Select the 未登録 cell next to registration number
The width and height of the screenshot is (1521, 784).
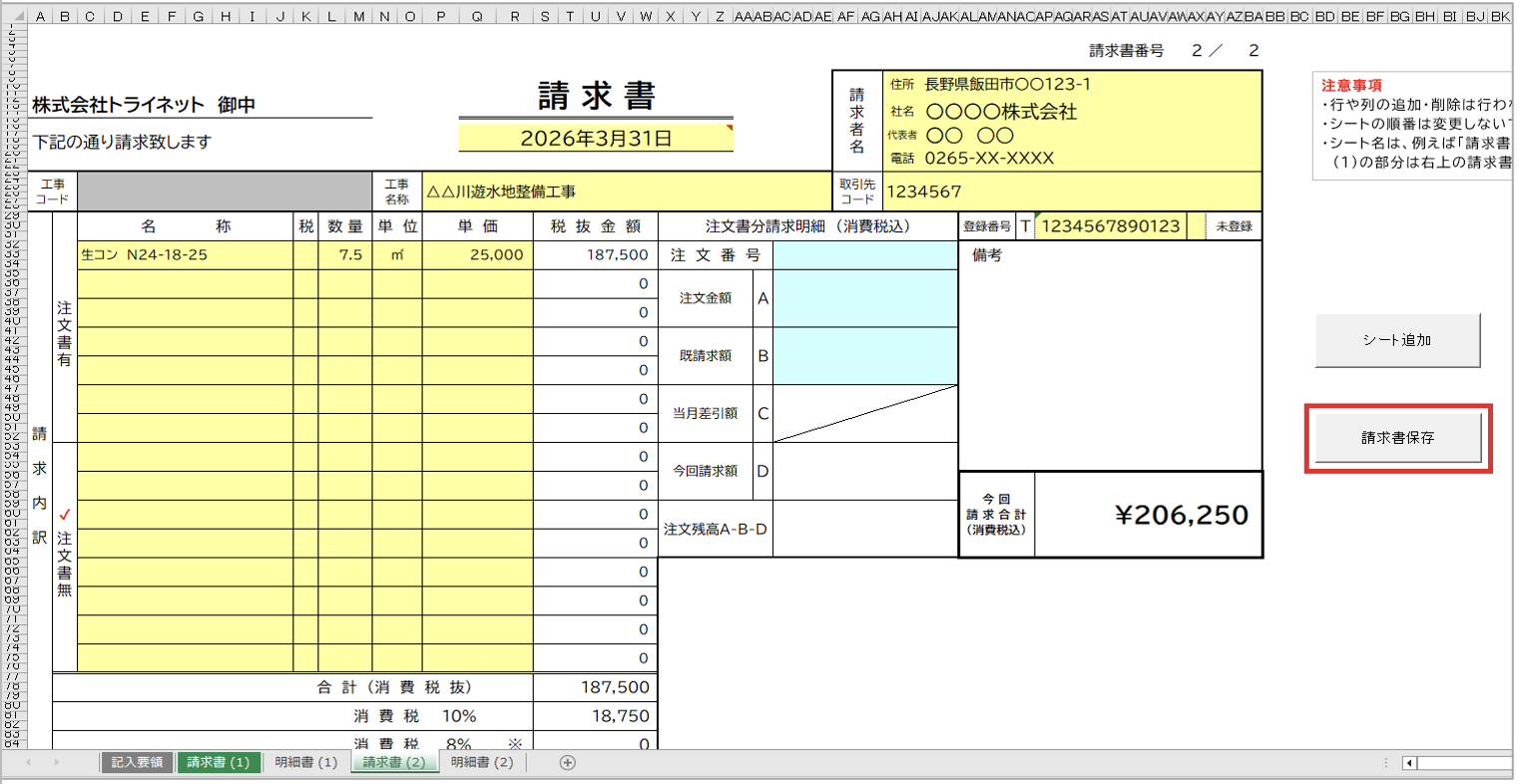[1234, 226]
